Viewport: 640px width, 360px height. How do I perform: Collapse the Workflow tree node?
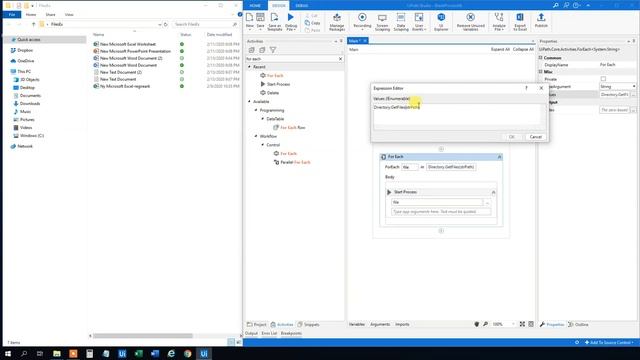click(x=256, y=136)
